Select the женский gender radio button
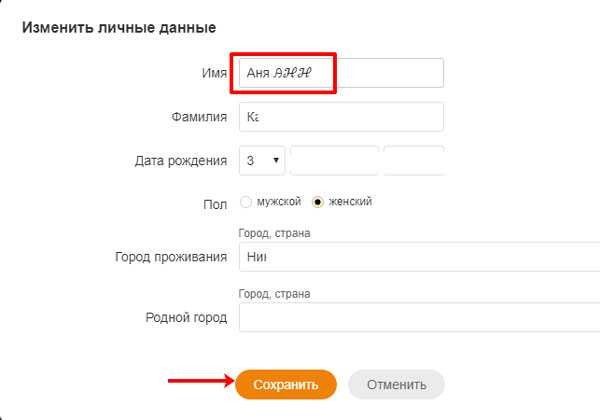This screenshot has height=420, width=600. (318, 202)
